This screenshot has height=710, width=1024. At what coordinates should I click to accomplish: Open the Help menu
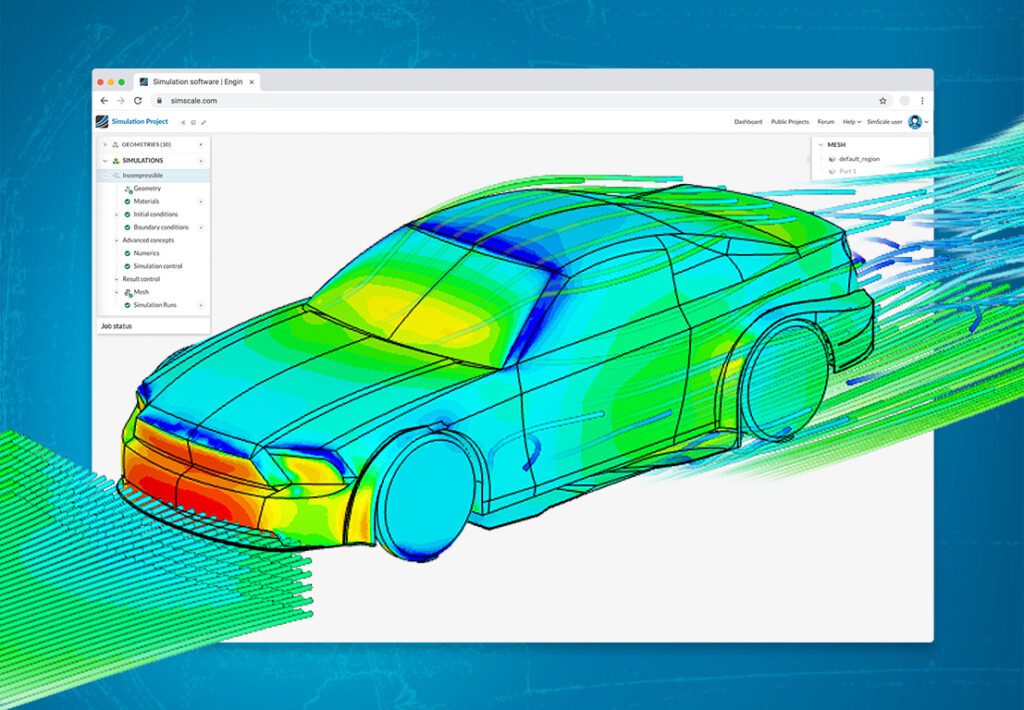[x=851, y=122]
